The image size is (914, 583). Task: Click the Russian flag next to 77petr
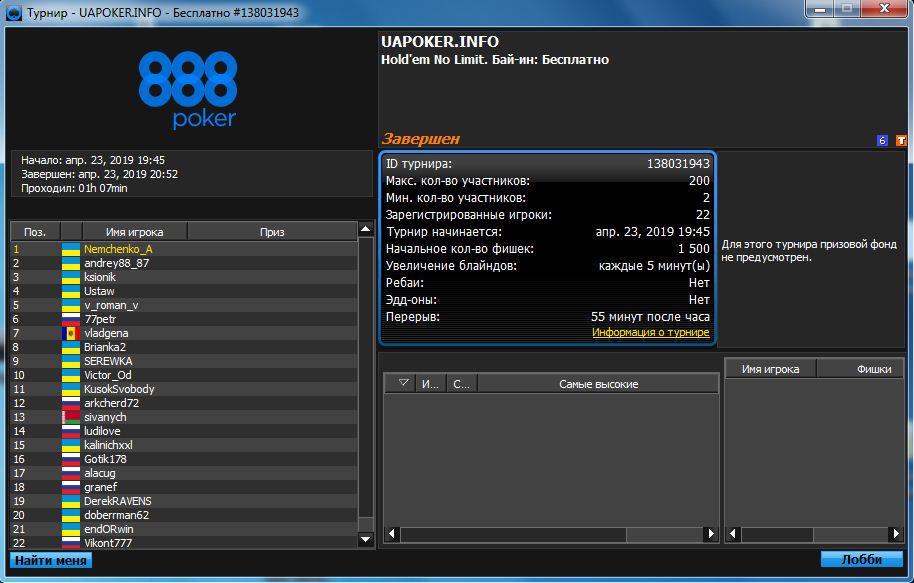tap(71, 319)
